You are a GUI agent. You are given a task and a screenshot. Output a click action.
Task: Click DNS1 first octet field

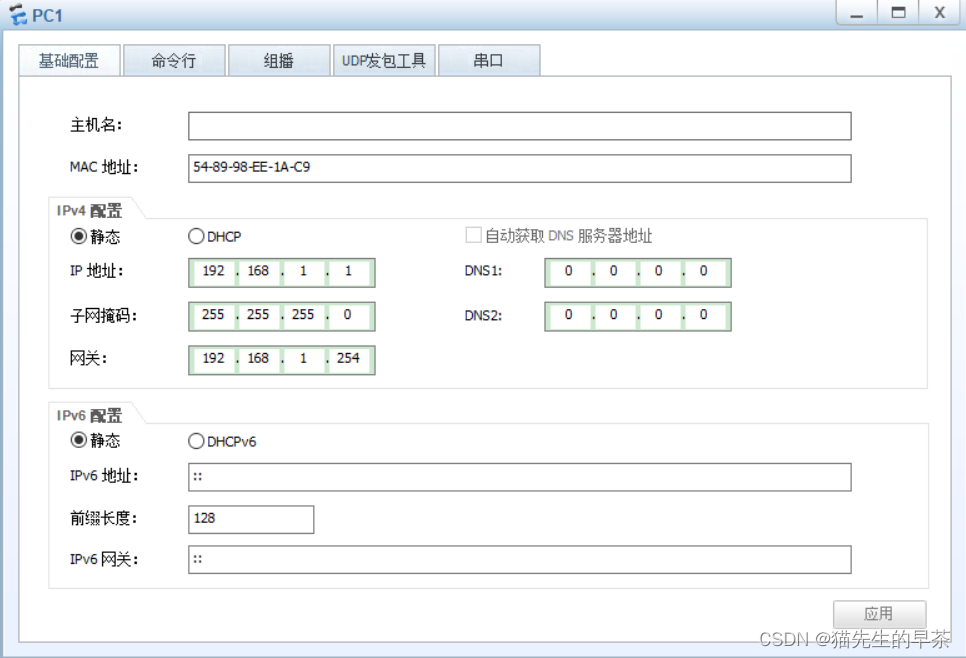(569, 272)
